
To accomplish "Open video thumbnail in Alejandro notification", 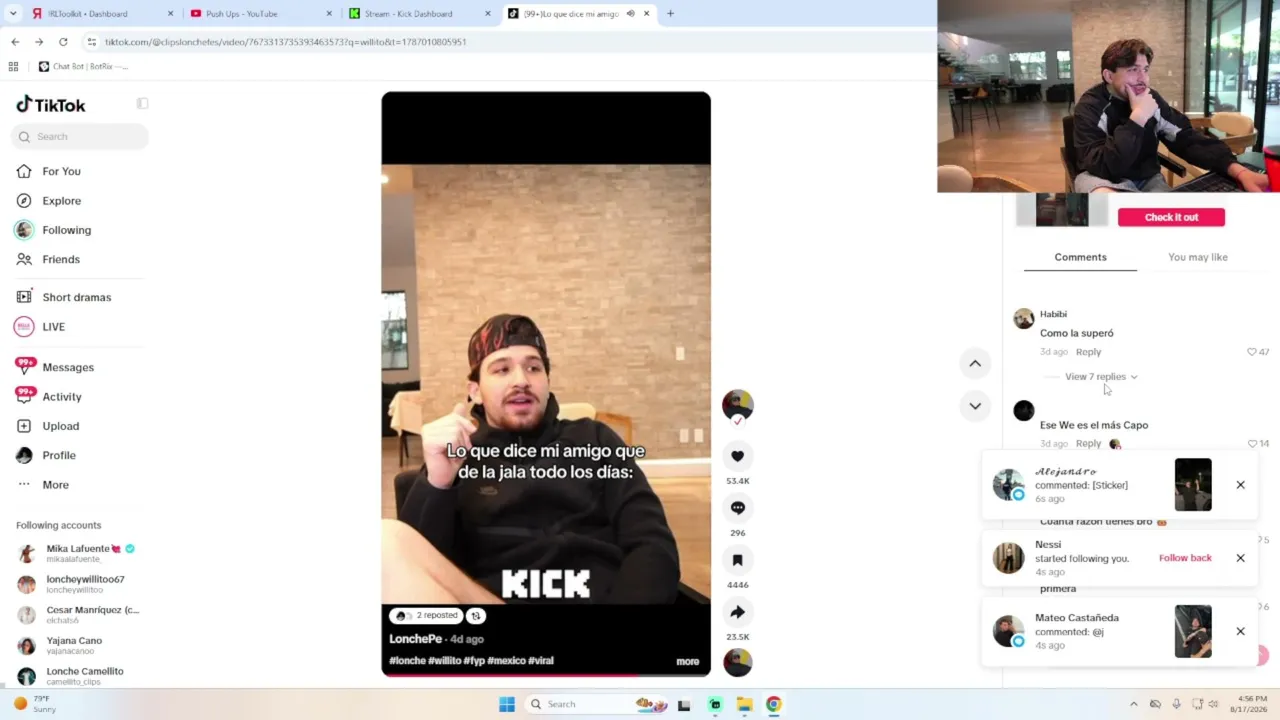I will (1193, 485).
